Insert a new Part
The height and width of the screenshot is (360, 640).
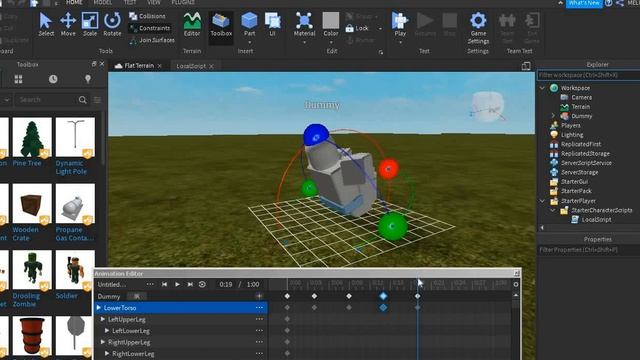point(249,24)
